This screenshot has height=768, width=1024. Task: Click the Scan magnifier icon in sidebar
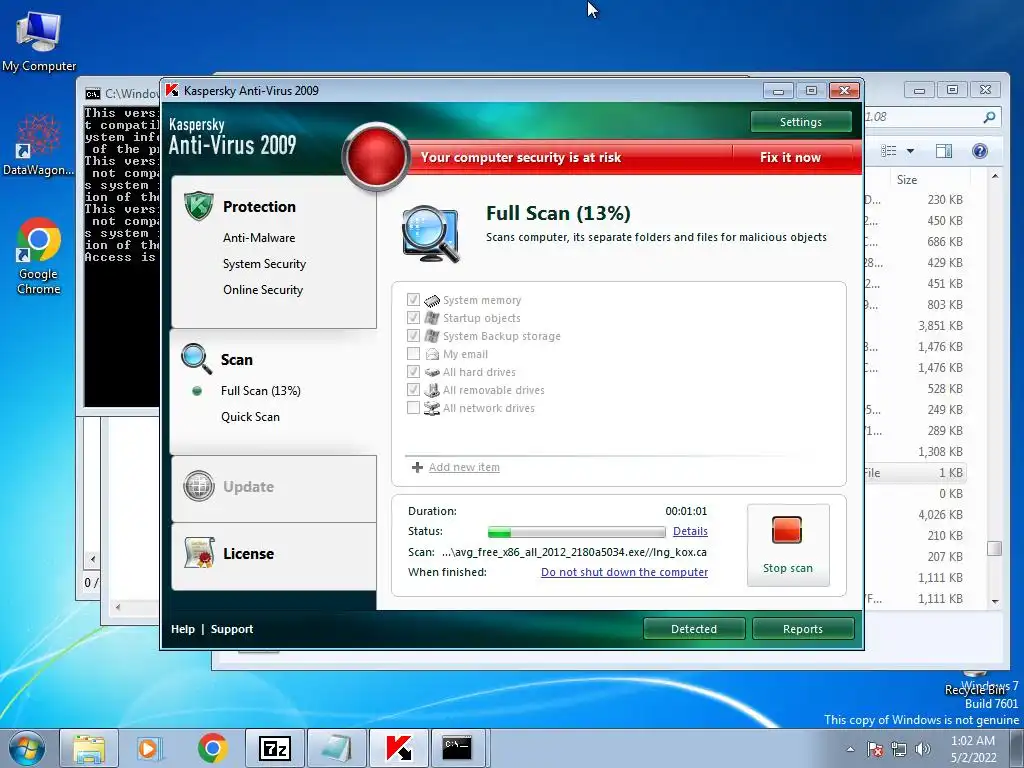pos(197,359)
